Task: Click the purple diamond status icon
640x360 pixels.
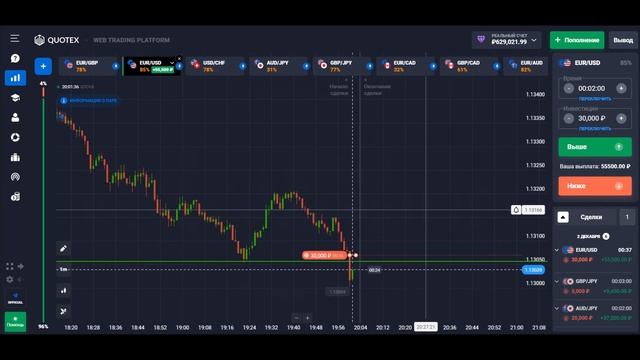Action: click(x=481, y=40)
